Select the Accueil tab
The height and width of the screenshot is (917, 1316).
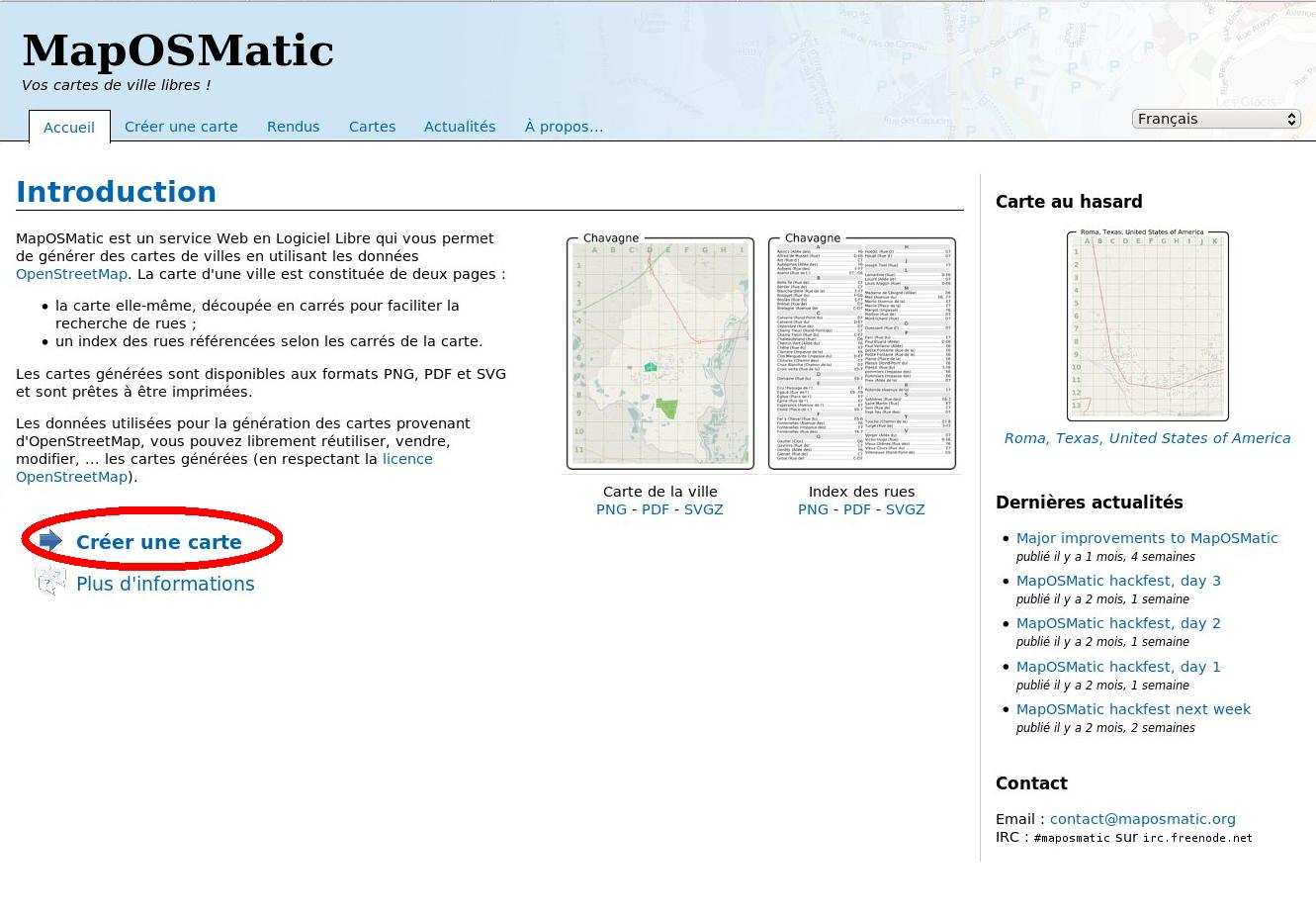69,127
